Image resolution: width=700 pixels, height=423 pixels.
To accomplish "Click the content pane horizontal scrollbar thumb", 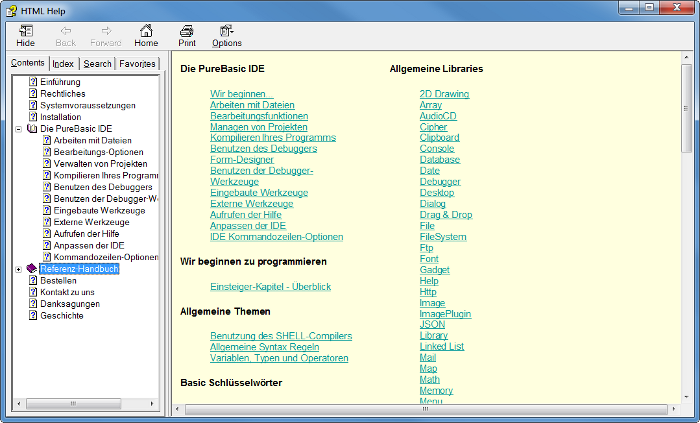I will click(x=426, y=409).
